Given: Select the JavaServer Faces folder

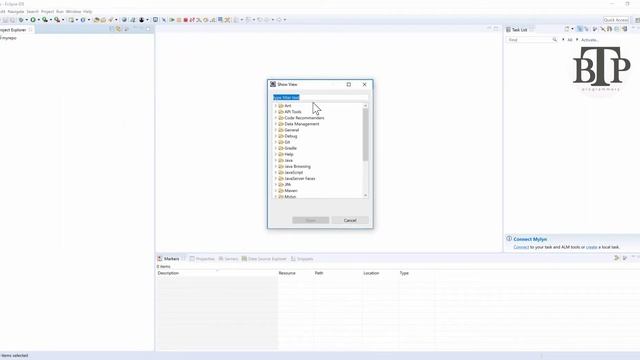Looking at the screenshot, I should click(x=297, y=179).
